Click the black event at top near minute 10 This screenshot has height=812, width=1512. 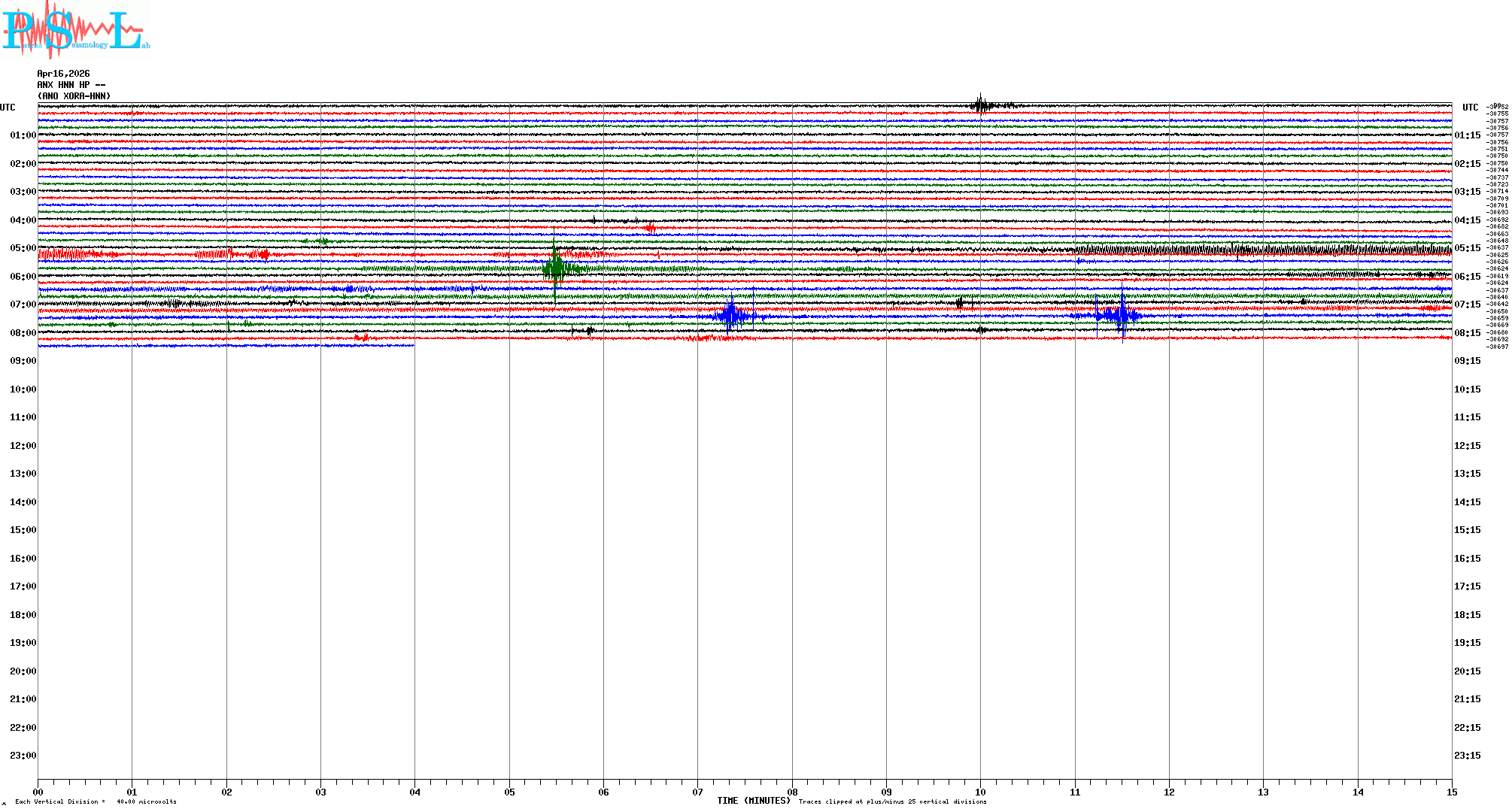pos(980,105)
